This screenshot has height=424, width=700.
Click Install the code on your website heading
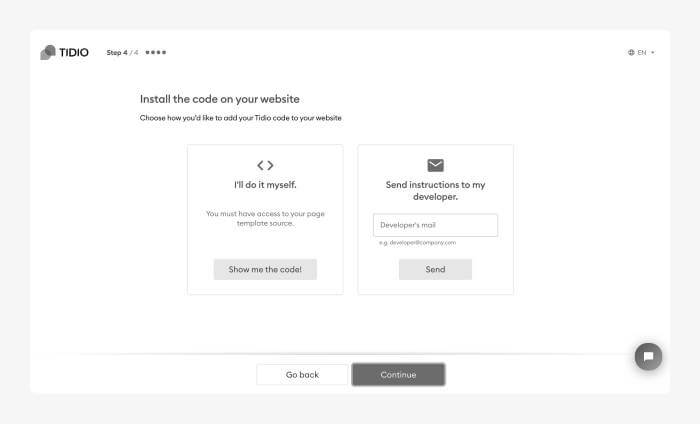click(220, 99)
